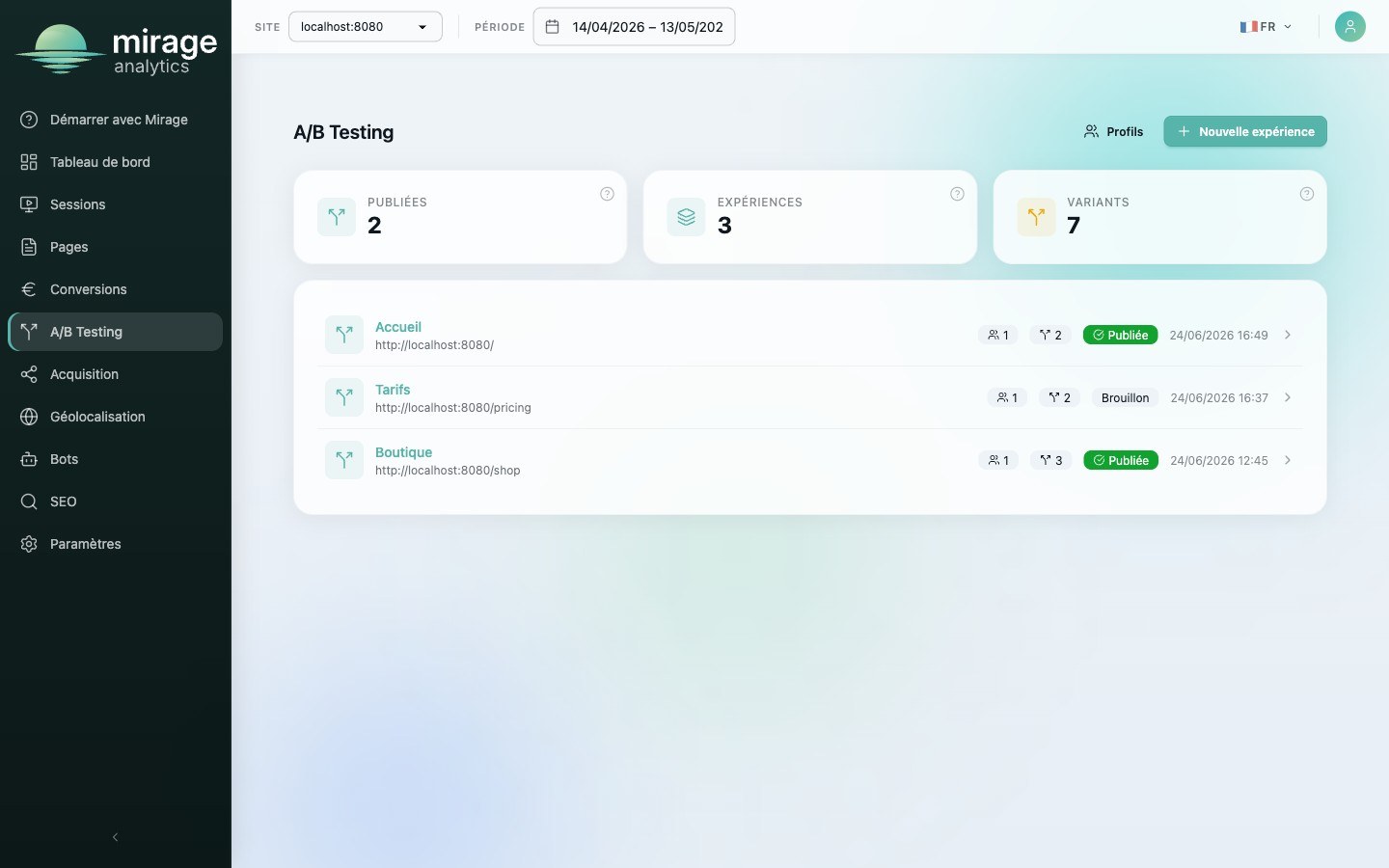
Task: Click the URL http://localhost:8080/shop
Action: point(448,471)
